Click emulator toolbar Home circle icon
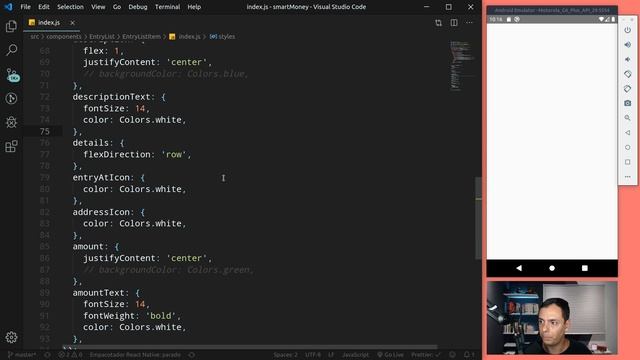The height and width of the screenshot is (360, 640). (627, 147)
